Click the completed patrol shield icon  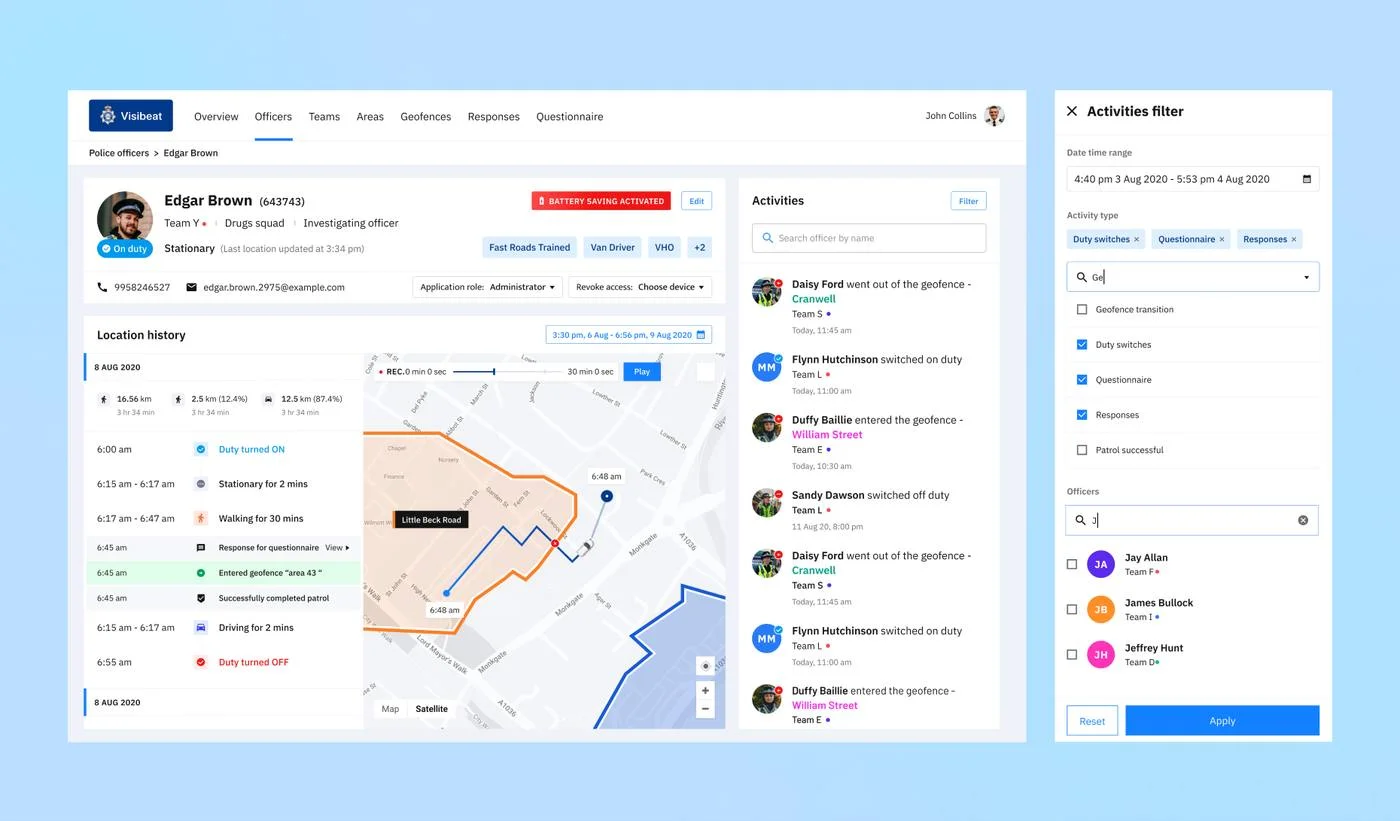pyautogui.click(x=201, y=598)
